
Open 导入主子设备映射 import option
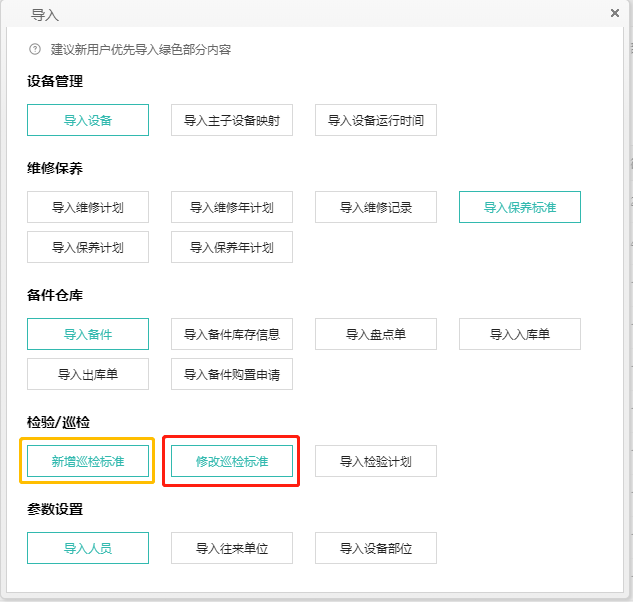pyautogui.click(x=232, y=120)
